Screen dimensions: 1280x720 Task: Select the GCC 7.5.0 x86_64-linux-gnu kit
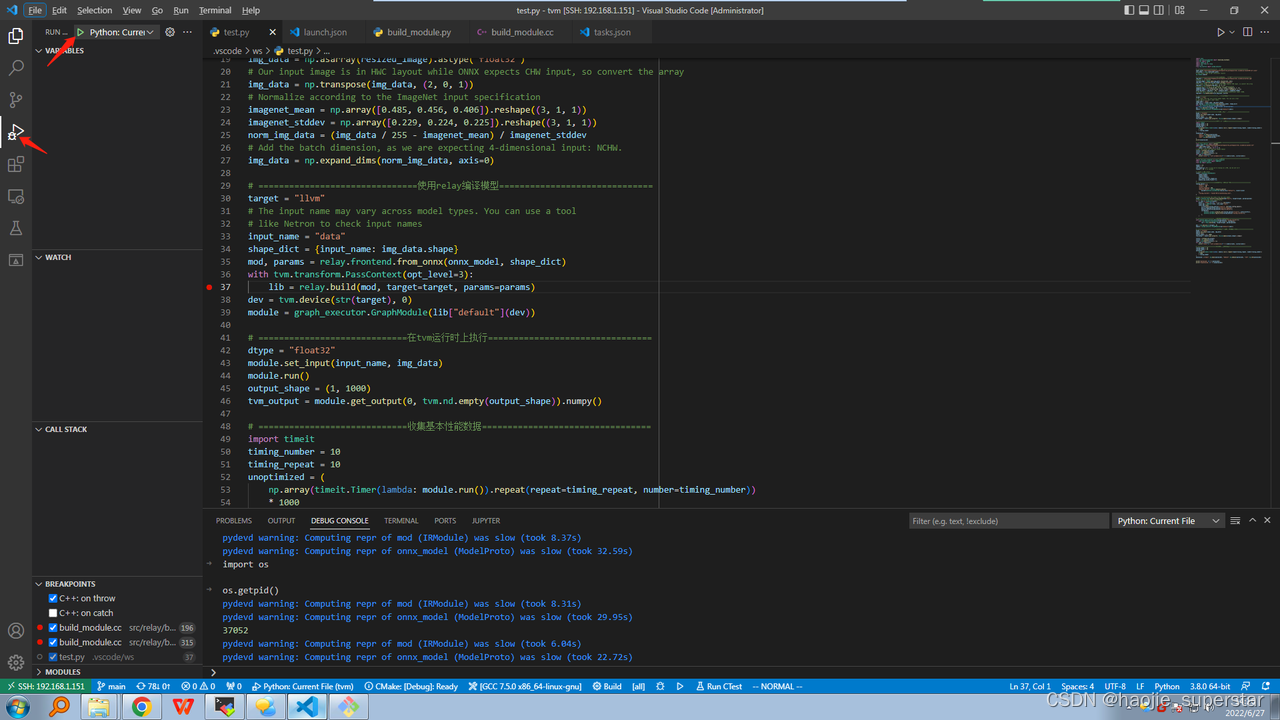click(524, 687)
